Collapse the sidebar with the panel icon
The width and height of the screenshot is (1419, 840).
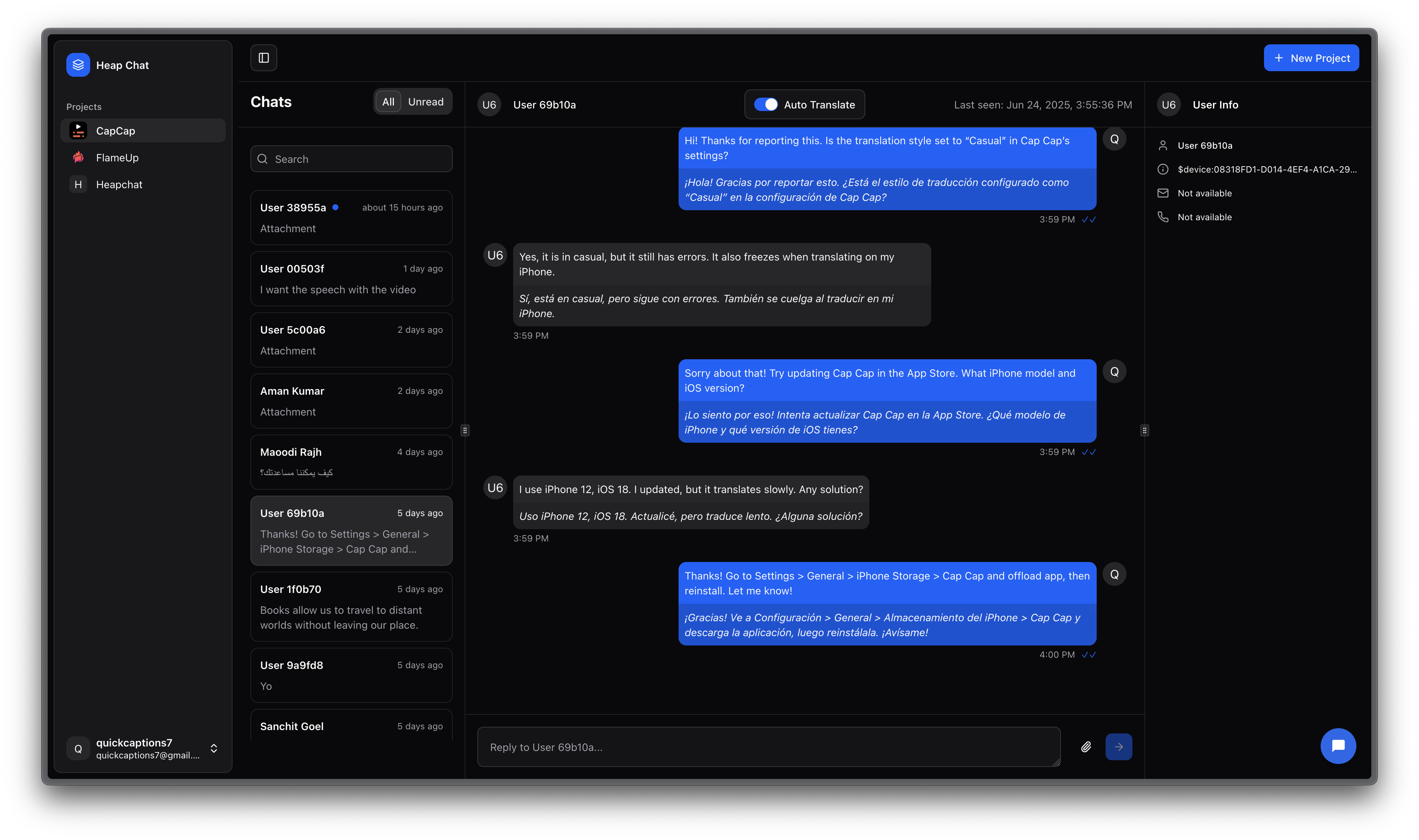coord(263,57)
